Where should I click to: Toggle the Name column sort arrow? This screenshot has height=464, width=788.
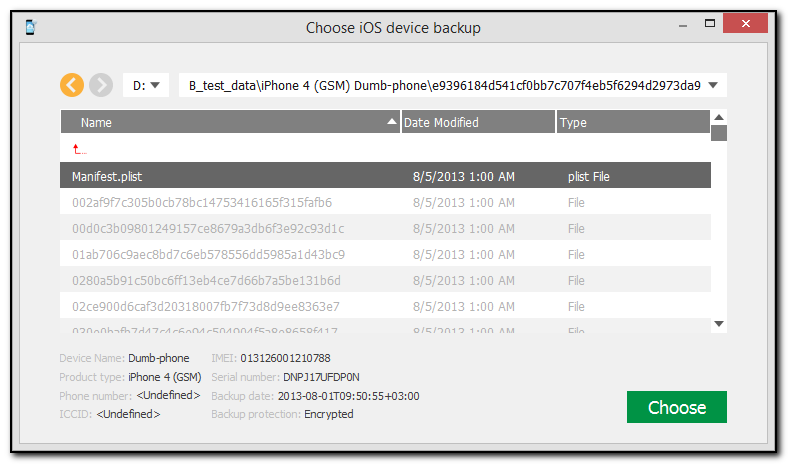pyautogui.click(x=392, y=122)
